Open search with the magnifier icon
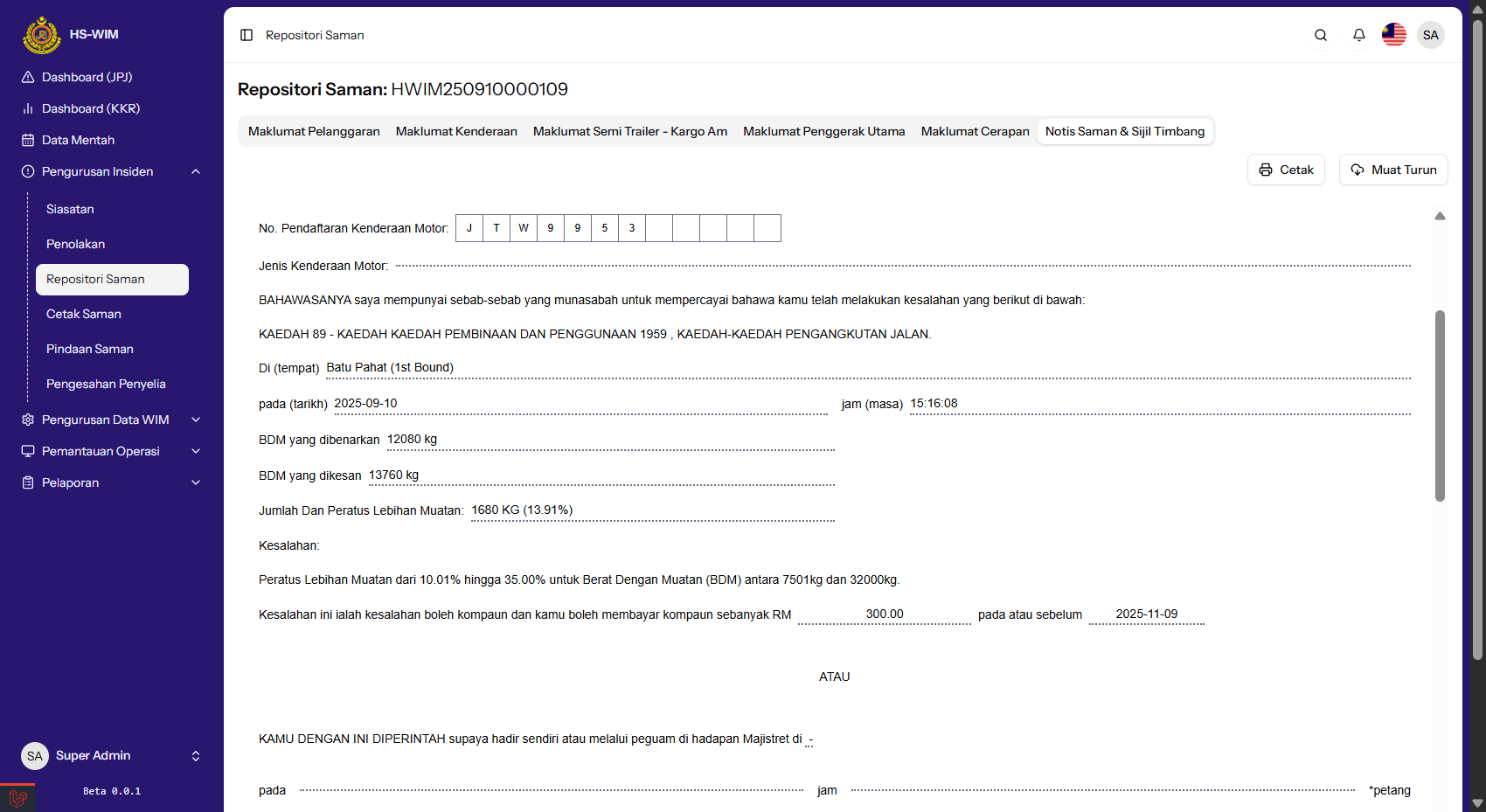1486x812 pixels. [x=1320, y=35]
